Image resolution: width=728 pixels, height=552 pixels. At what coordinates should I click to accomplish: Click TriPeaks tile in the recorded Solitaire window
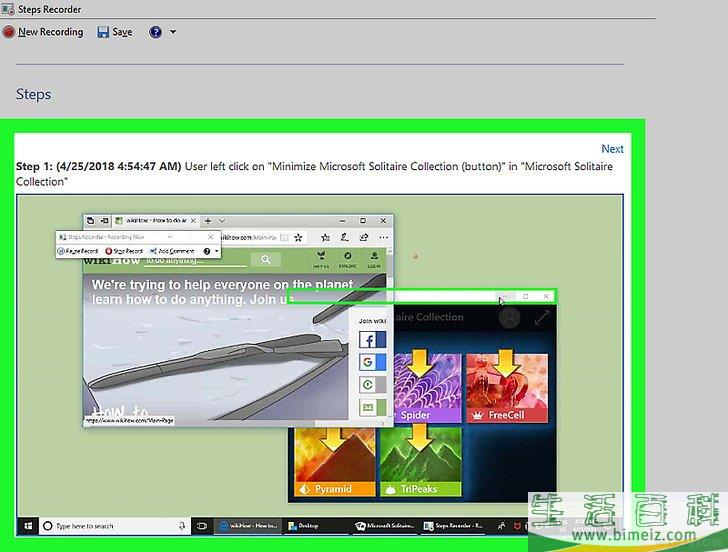[x=421, y=462]
